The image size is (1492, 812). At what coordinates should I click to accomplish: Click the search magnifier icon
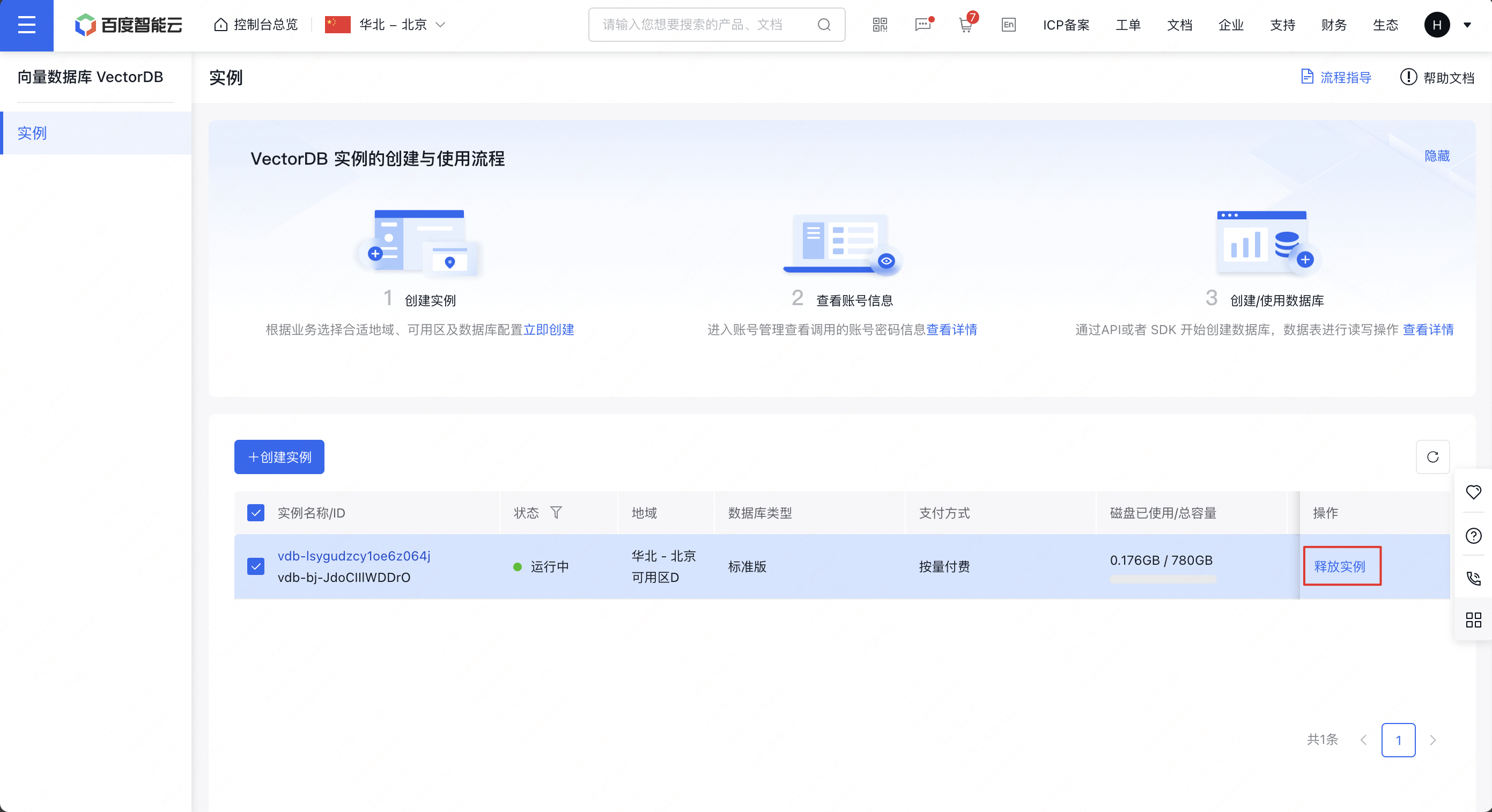coord(824,24)
